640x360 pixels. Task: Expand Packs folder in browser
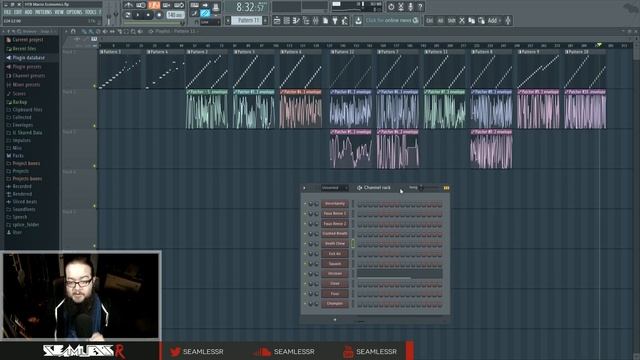[x=18, y=156]
